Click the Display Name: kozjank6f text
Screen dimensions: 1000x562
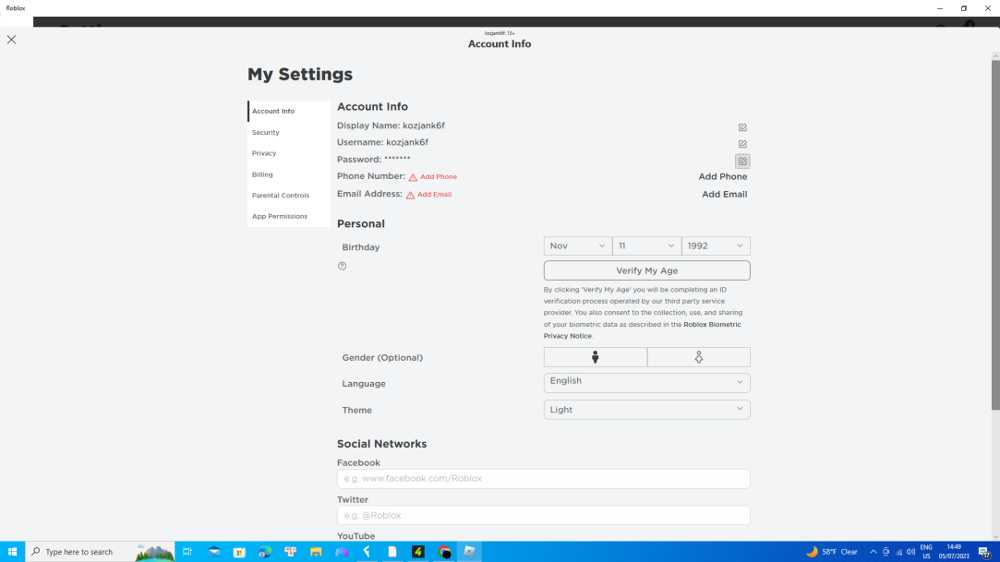pos(391,126)
